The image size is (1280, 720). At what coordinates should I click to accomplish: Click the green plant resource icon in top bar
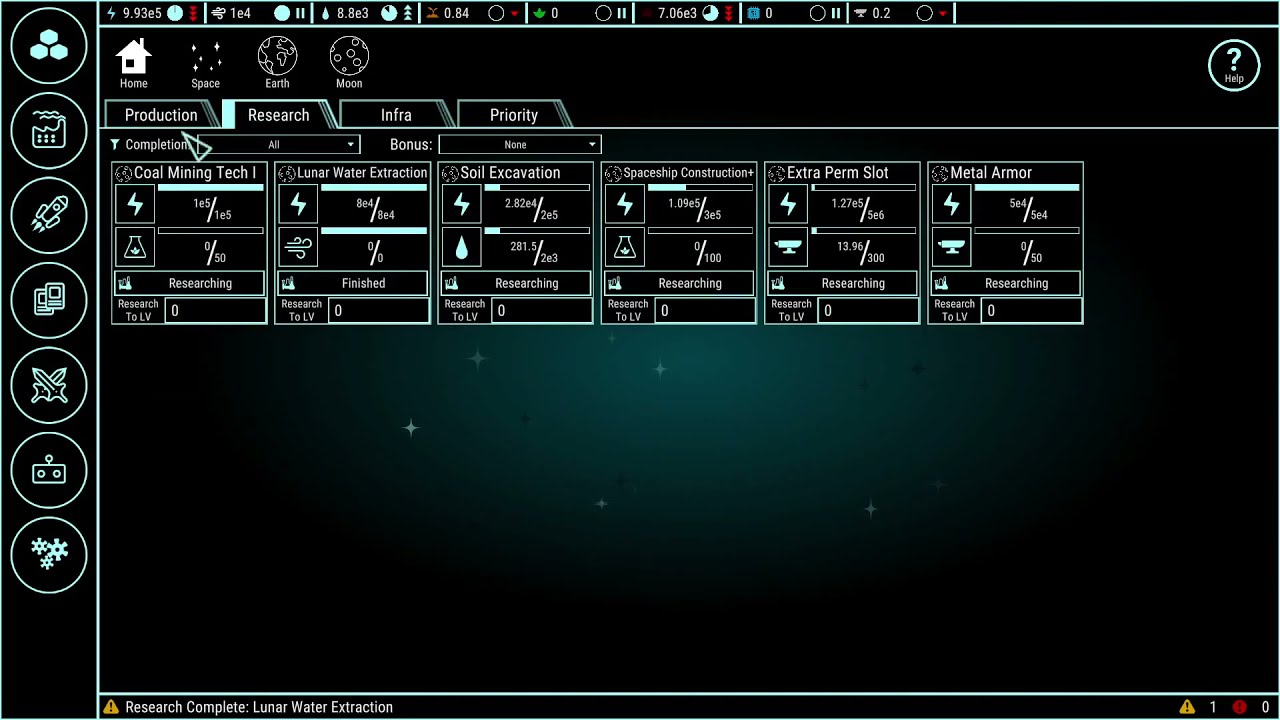[x=541, y=13]
